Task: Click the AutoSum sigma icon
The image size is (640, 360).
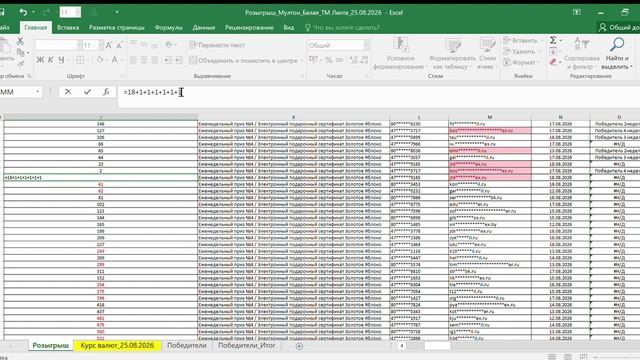Action: click(553, 40)
